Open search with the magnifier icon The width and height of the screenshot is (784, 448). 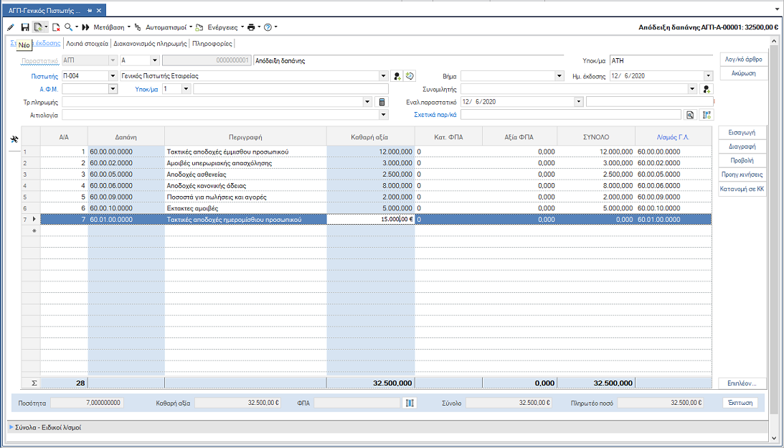[x=68, y=27]
